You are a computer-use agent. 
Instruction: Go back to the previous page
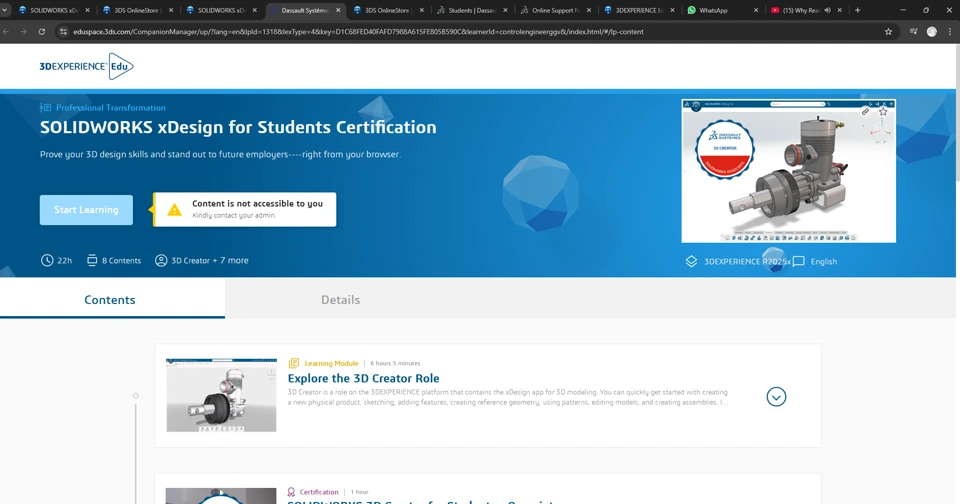point(6,32)
